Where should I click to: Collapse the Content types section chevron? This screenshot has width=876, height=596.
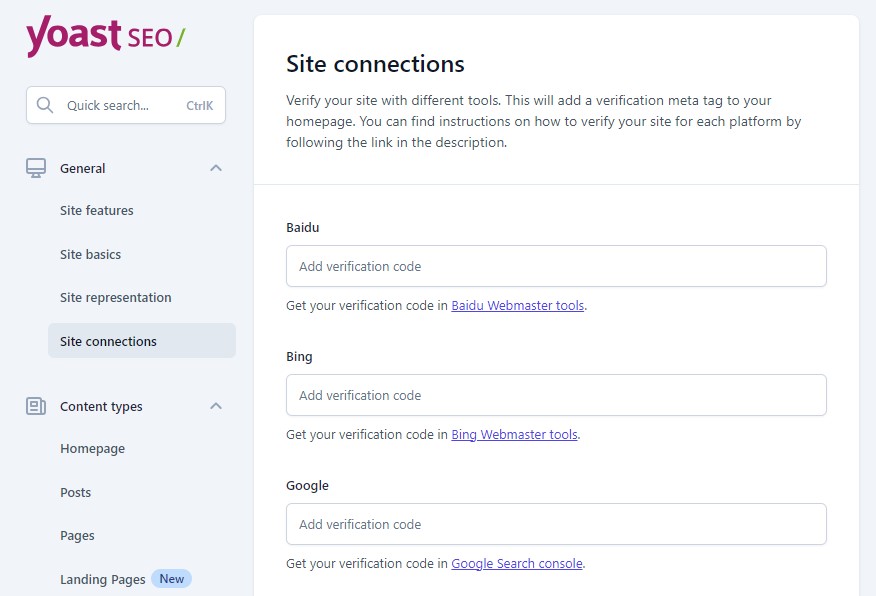[216, 406]
